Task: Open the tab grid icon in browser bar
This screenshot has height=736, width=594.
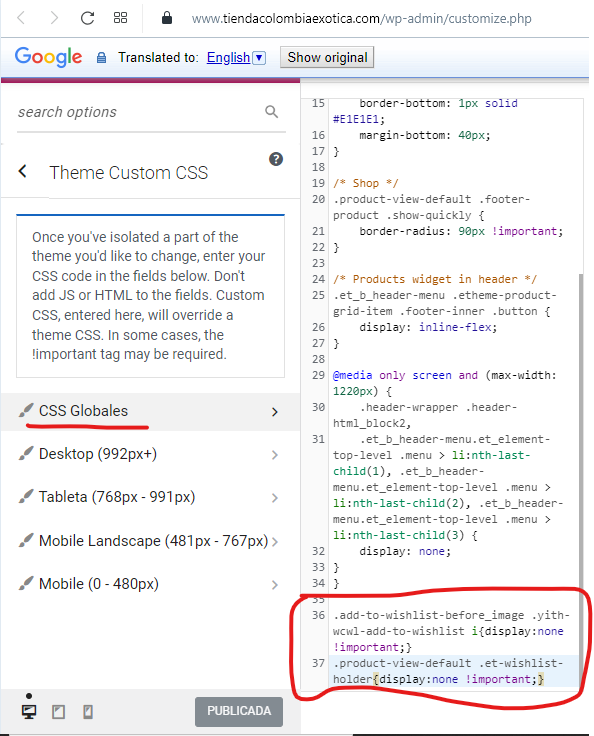Action: click(x=120, y=18)
